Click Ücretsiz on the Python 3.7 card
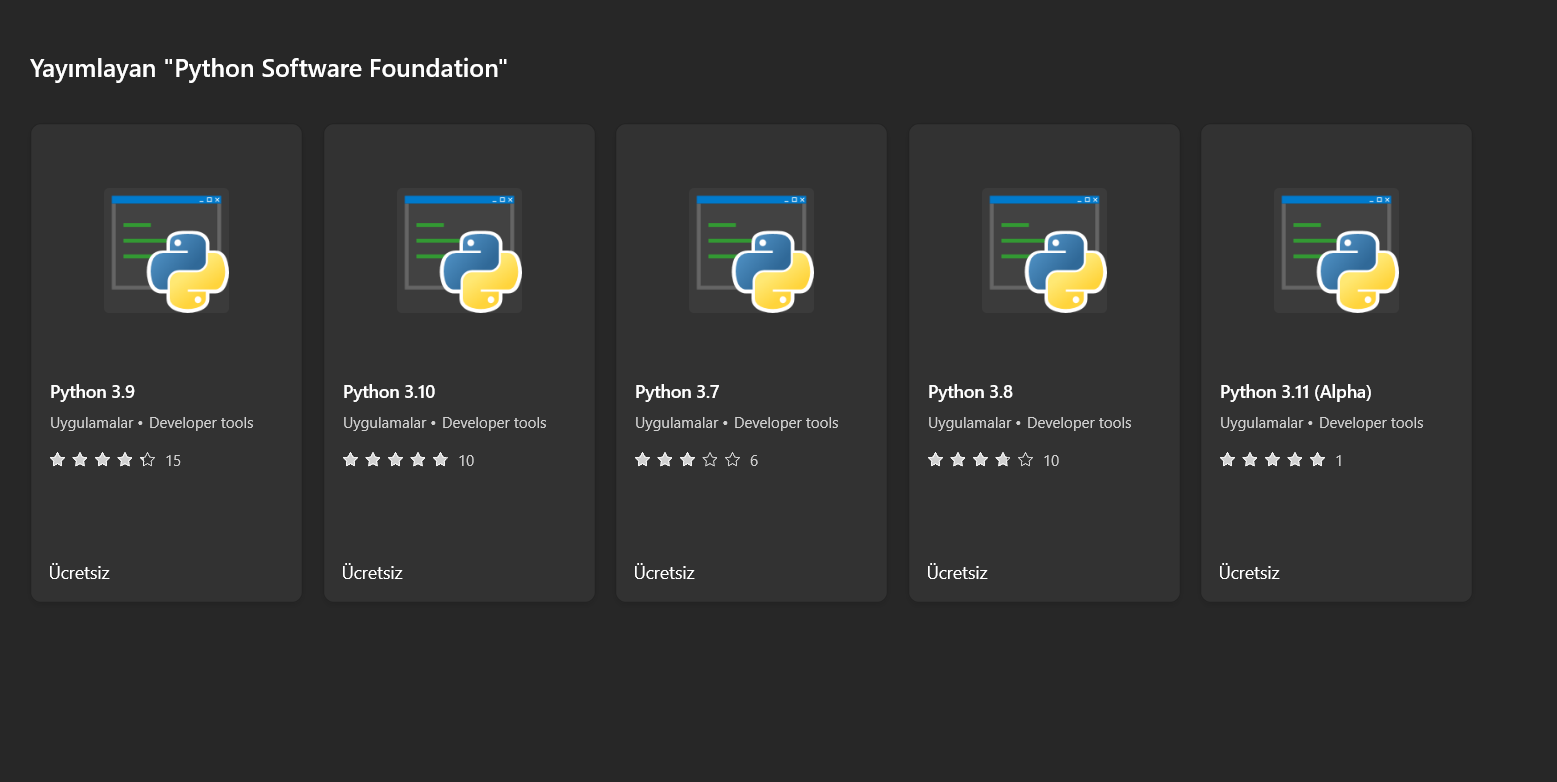The width and height of the screenshot is (1557, 782). pyautogui.click(x=664, y=573)
